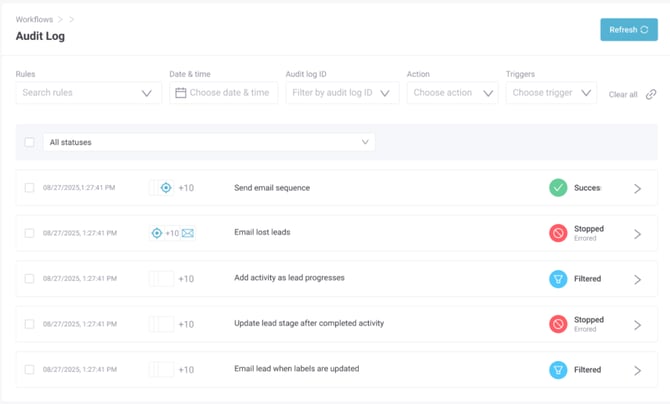Click the red stopped icon for Update lead stage
The height and width of the screenshot is (404, 670).
click(x=558, y=324)
